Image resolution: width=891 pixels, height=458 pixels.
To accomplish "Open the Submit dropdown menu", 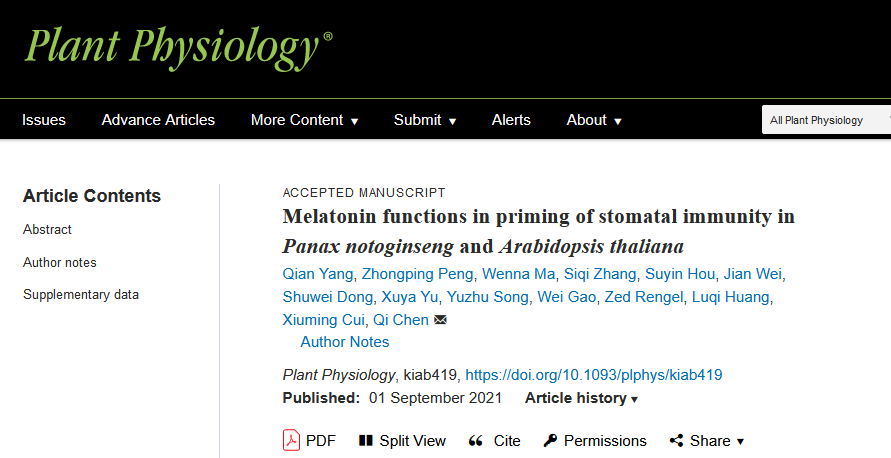I will pos(425,120).
